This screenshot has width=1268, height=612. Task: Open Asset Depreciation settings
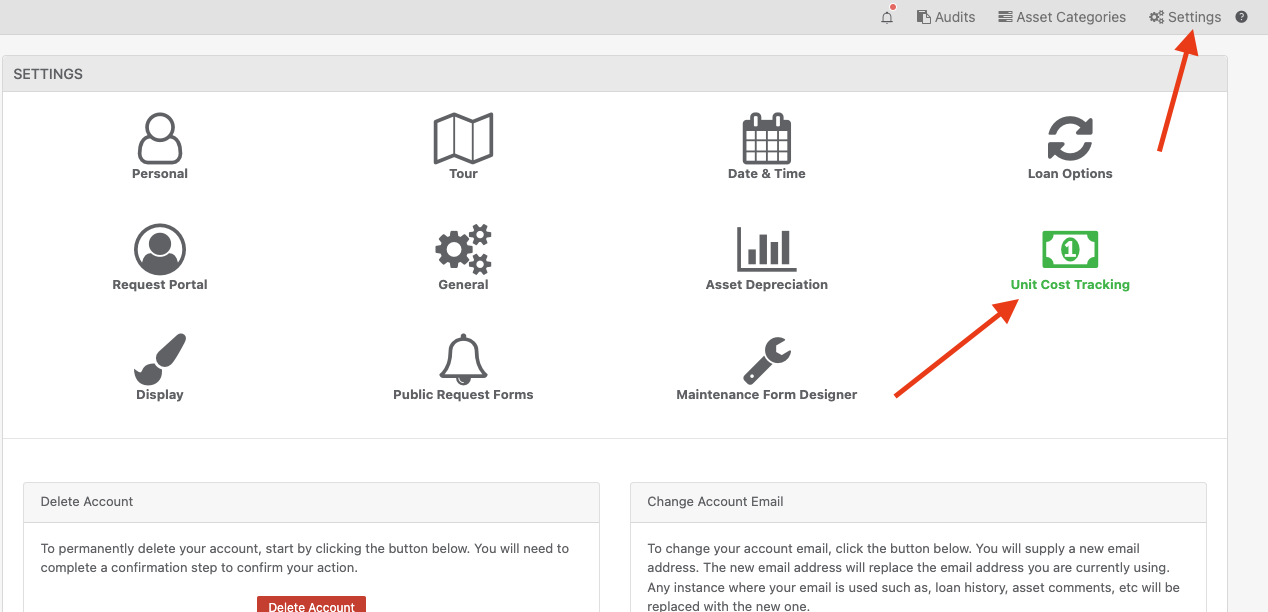pos(766,256)
